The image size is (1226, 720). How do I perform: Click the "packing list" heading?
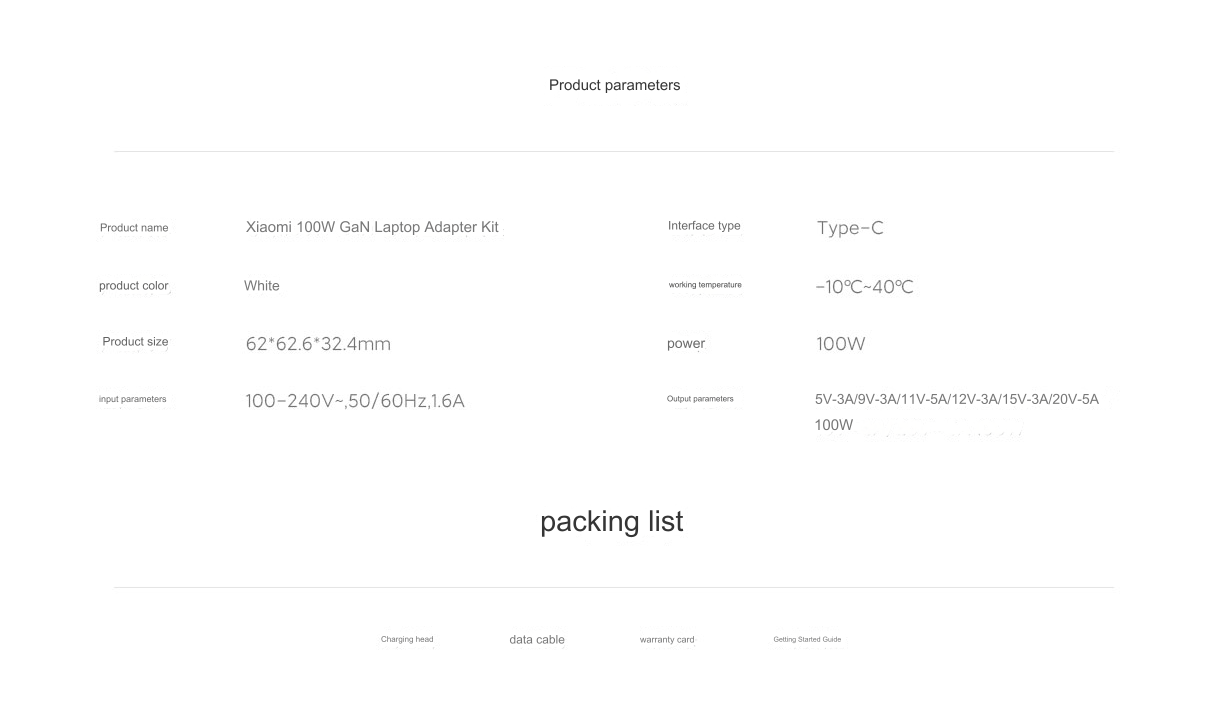[x=612, y=521]
